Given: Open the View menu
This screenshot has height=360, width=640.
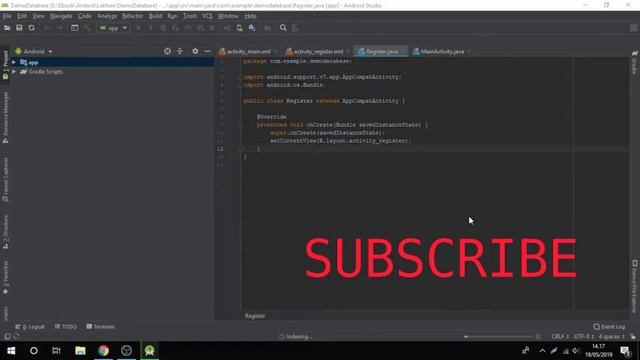Looking at the screenshot, I should [38, 16].
